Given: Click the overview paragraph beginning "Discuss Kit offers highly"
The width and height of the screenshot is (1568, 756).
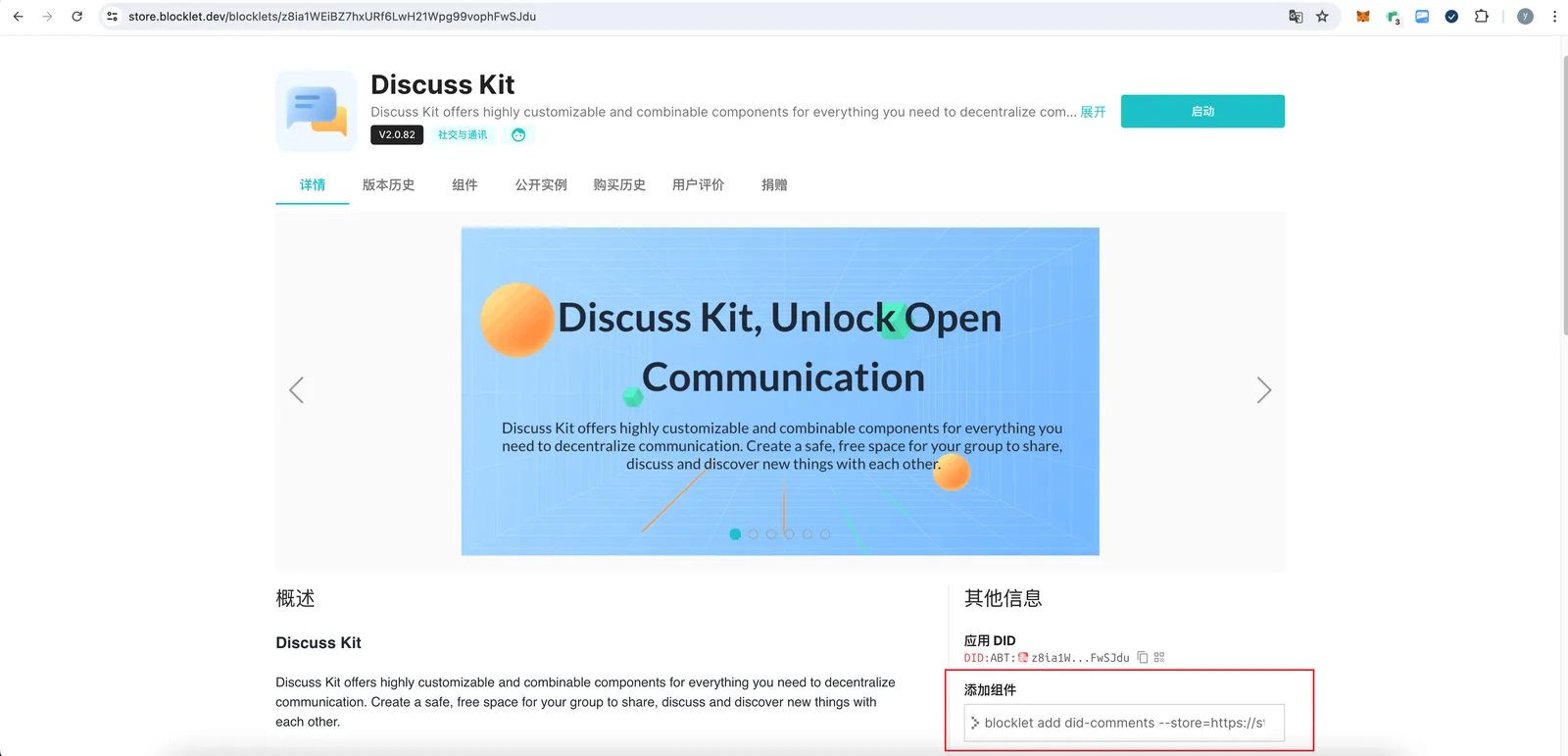Looking at the screenshot, I should 585,702.
